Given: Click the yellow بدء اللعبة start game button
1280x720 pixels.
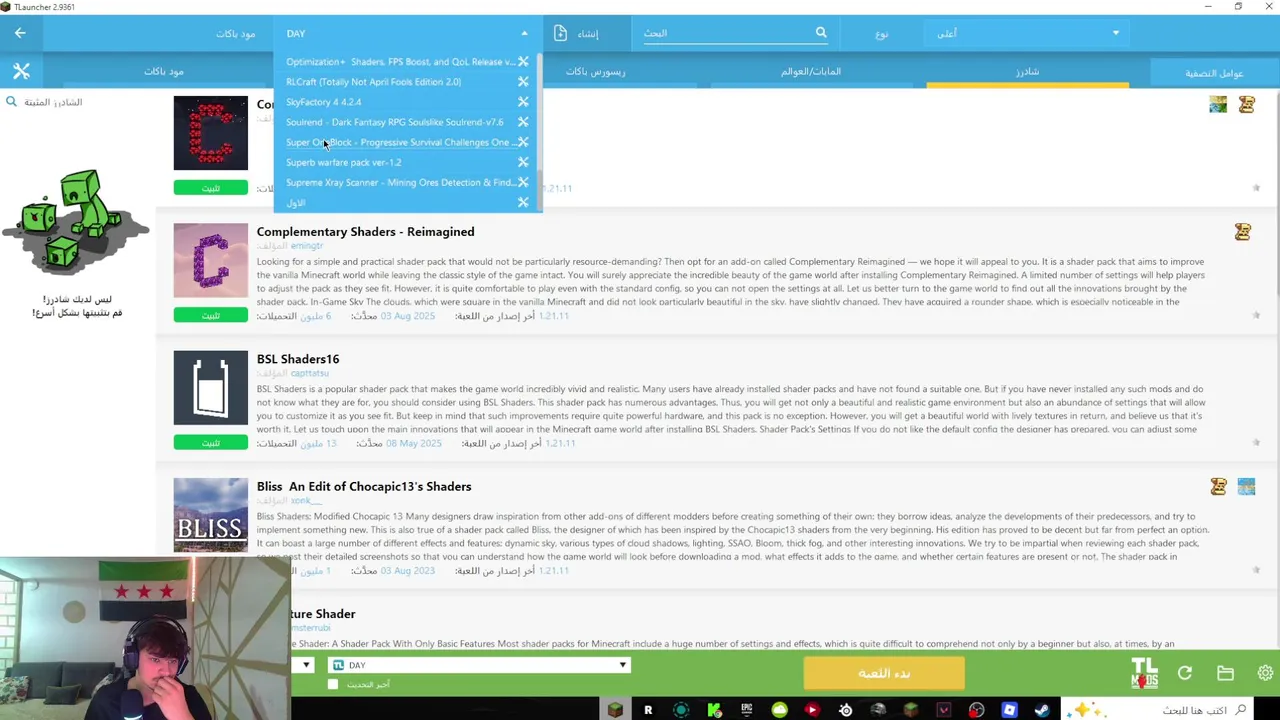Looking at the screenshot, I should (x=884, y=673).
